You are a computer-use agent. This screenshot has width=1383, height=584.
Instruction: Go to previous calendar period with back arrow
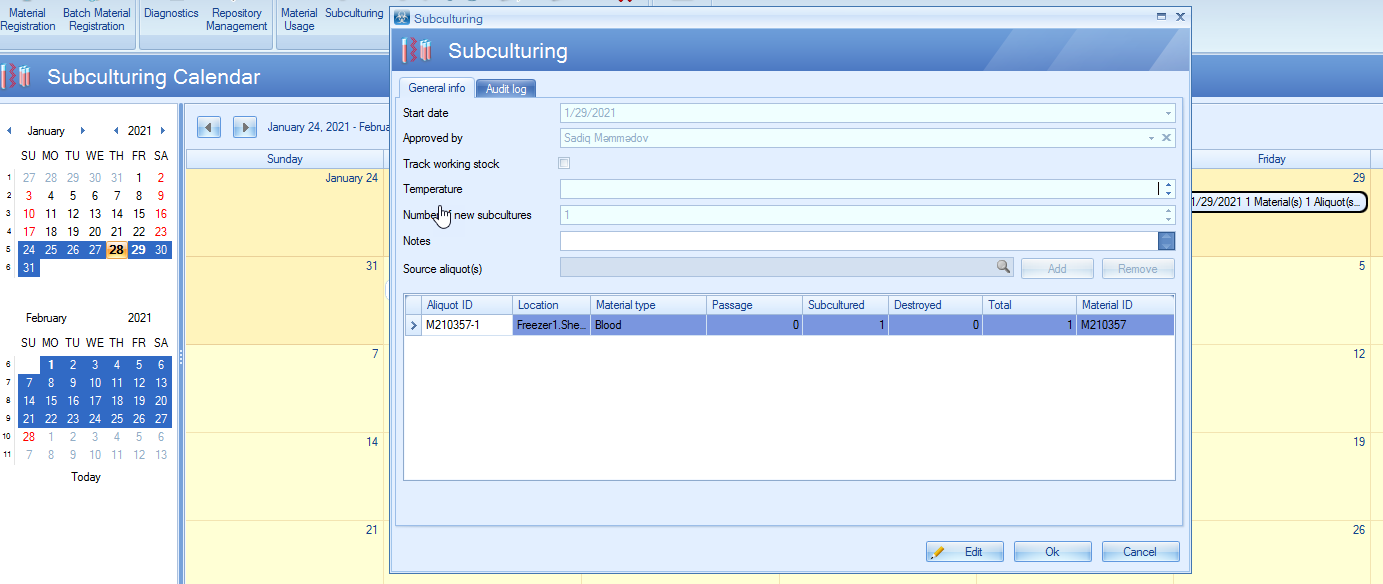coord(209,127)
